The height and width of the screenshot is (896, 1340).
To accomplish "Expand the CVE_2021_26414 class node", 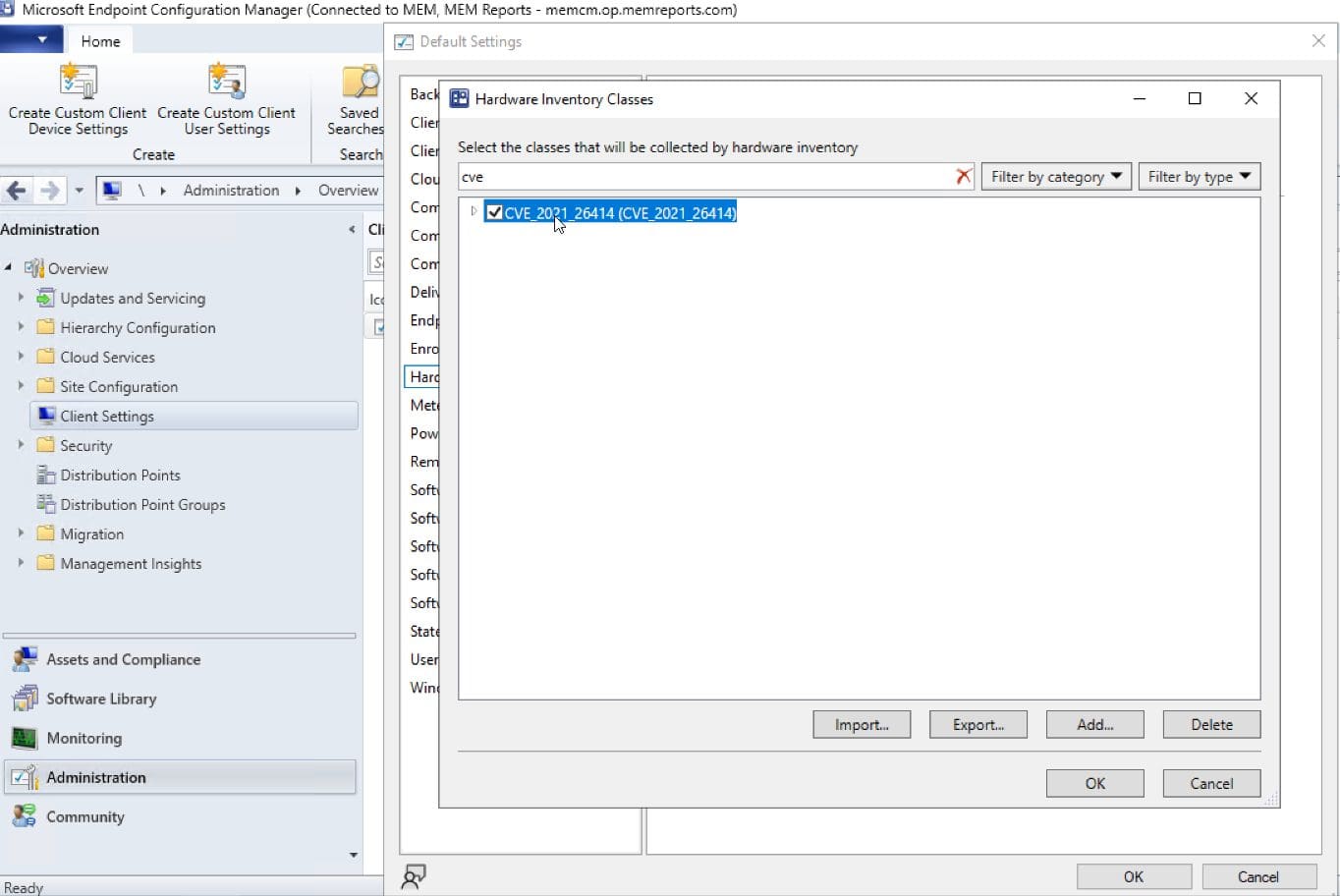I will [474, 211].
